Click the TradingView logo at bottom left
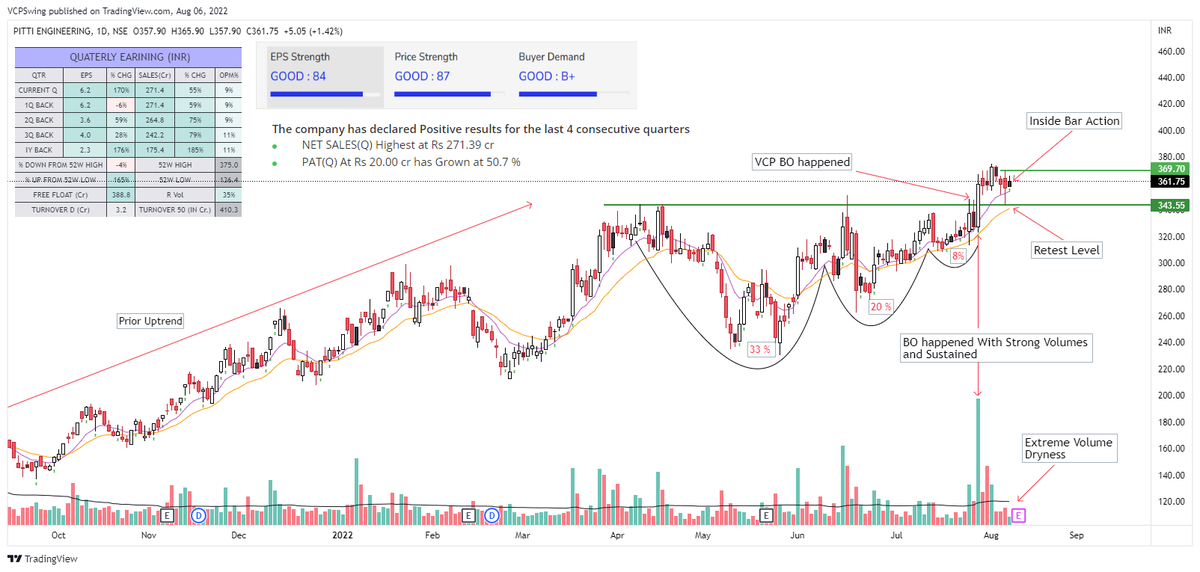This screenshot has width=1200, height=572. click(x=42, y=559)
